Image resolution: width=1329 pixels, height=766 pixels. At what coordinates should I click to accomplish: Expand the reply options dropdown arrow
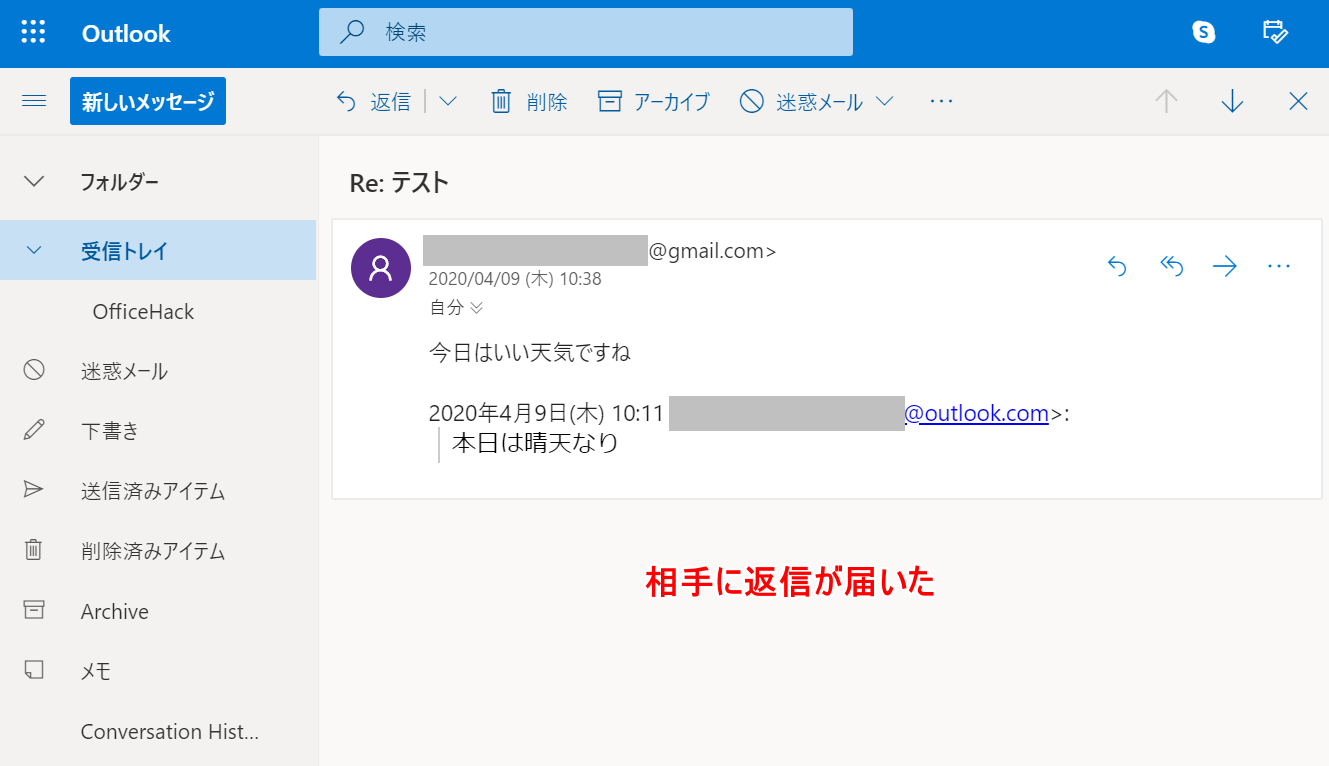tap(448, 101)
